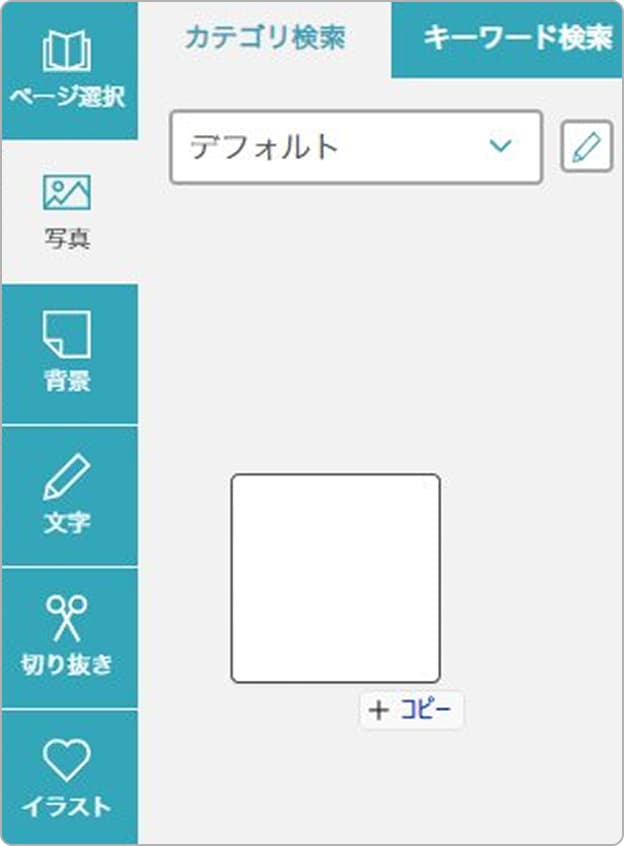The image size is (624, 846).
Task: Click the pencil edit icon beside the dropdown
Action: 587,146
